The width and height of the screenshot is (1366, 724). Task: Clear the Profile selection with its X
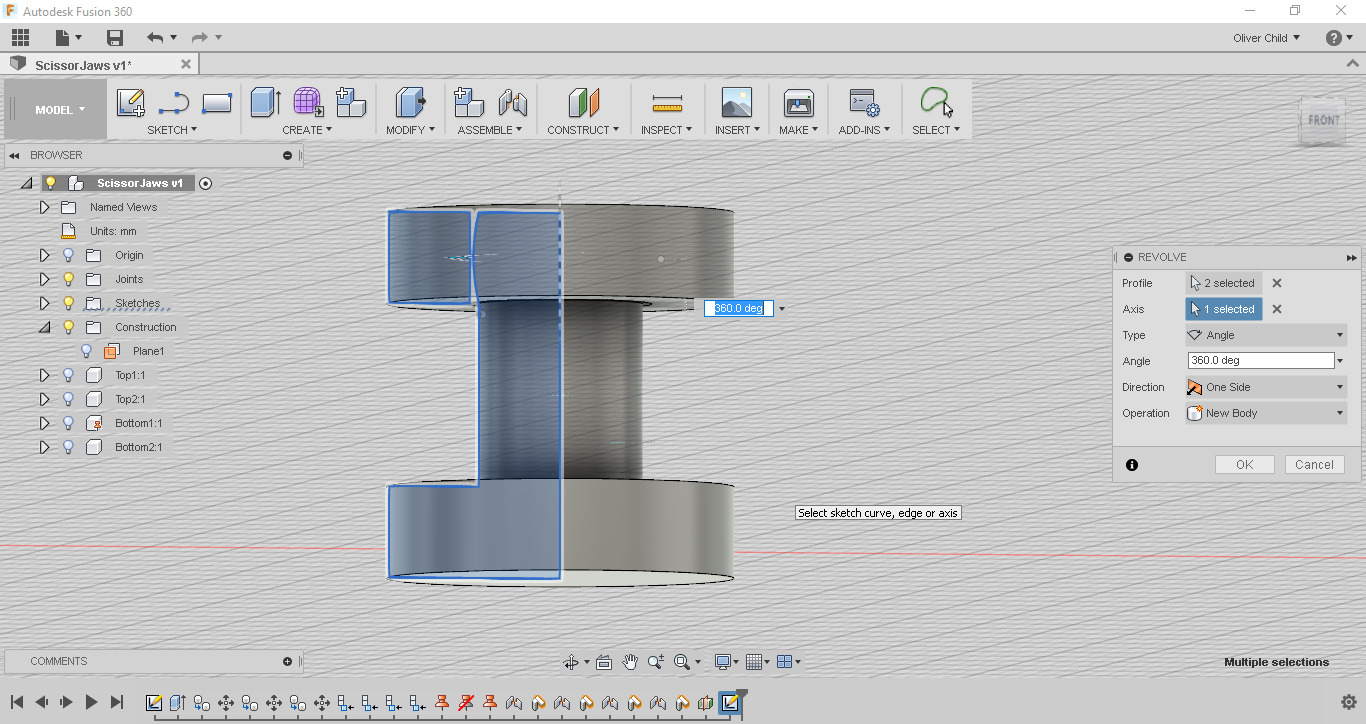click(1277, 283)
